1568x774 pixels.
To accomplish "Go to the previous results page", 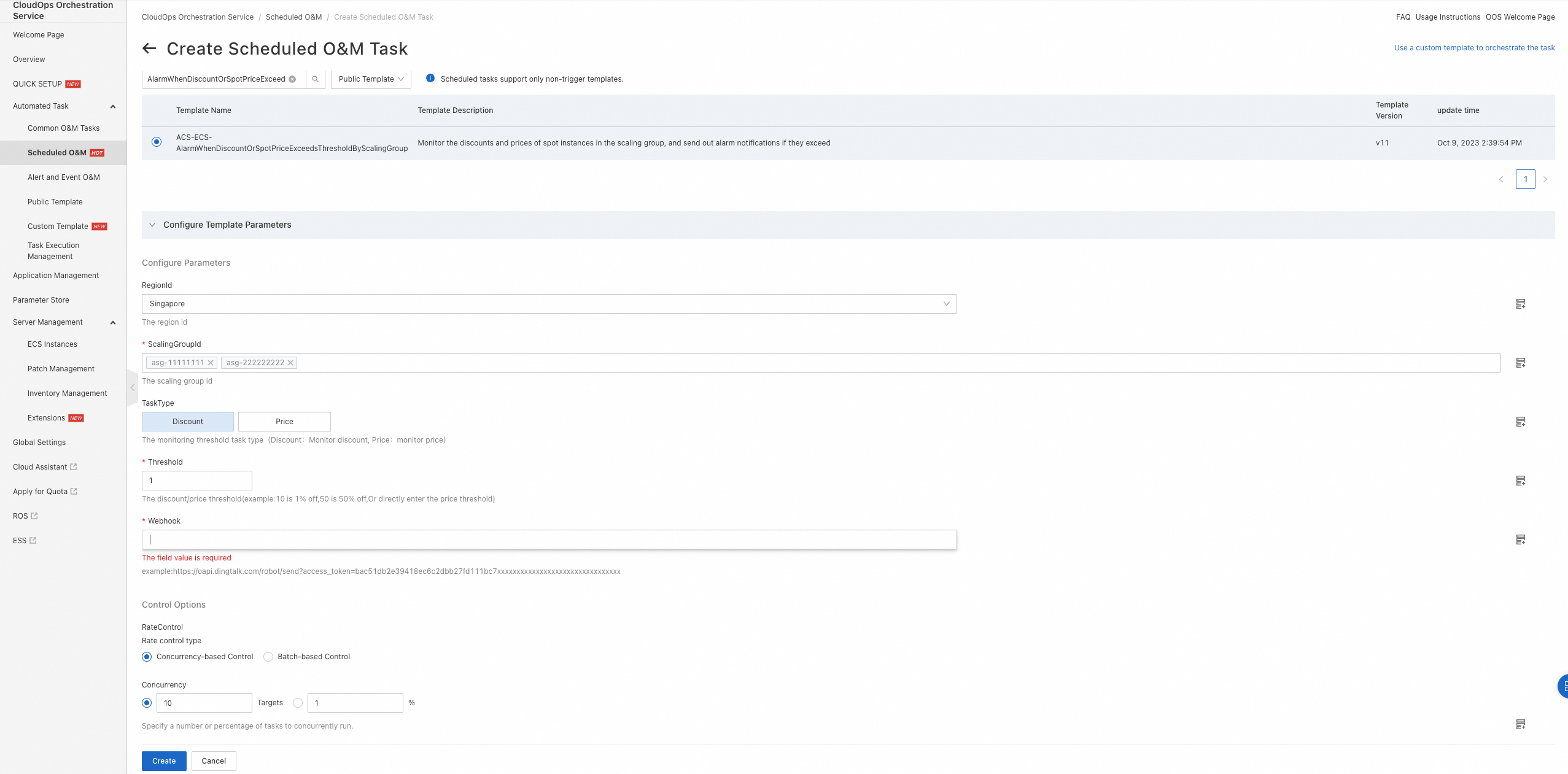I will click(1501, 179).
